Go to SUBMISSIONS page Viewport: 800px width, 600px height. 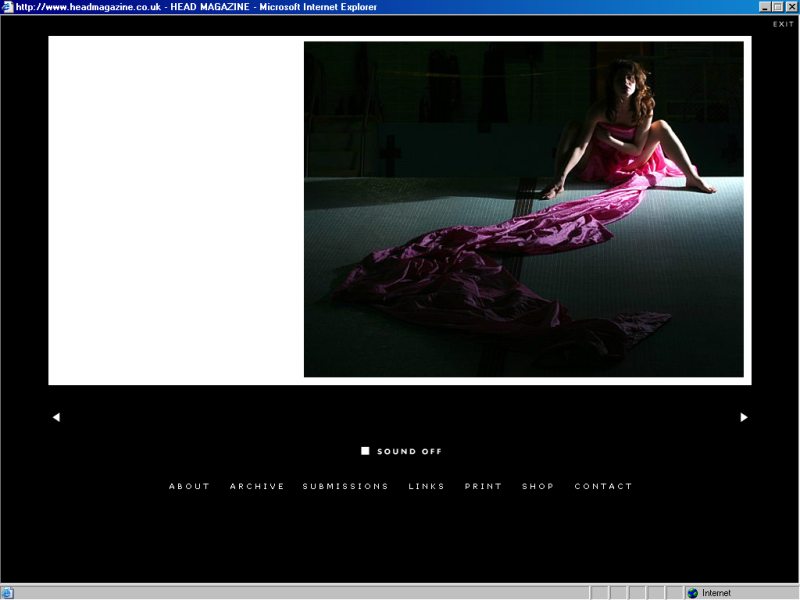coord(345,486)
